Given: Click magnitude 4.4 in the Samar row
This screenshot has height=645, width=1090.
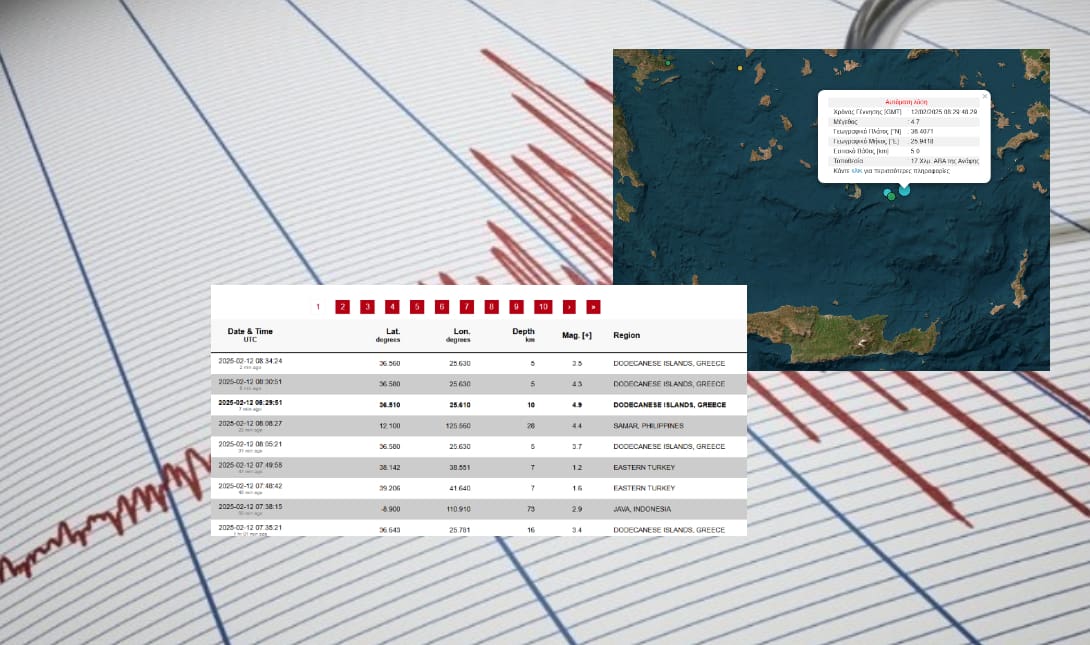Looking at the screenshot, I should pos(577,425).
